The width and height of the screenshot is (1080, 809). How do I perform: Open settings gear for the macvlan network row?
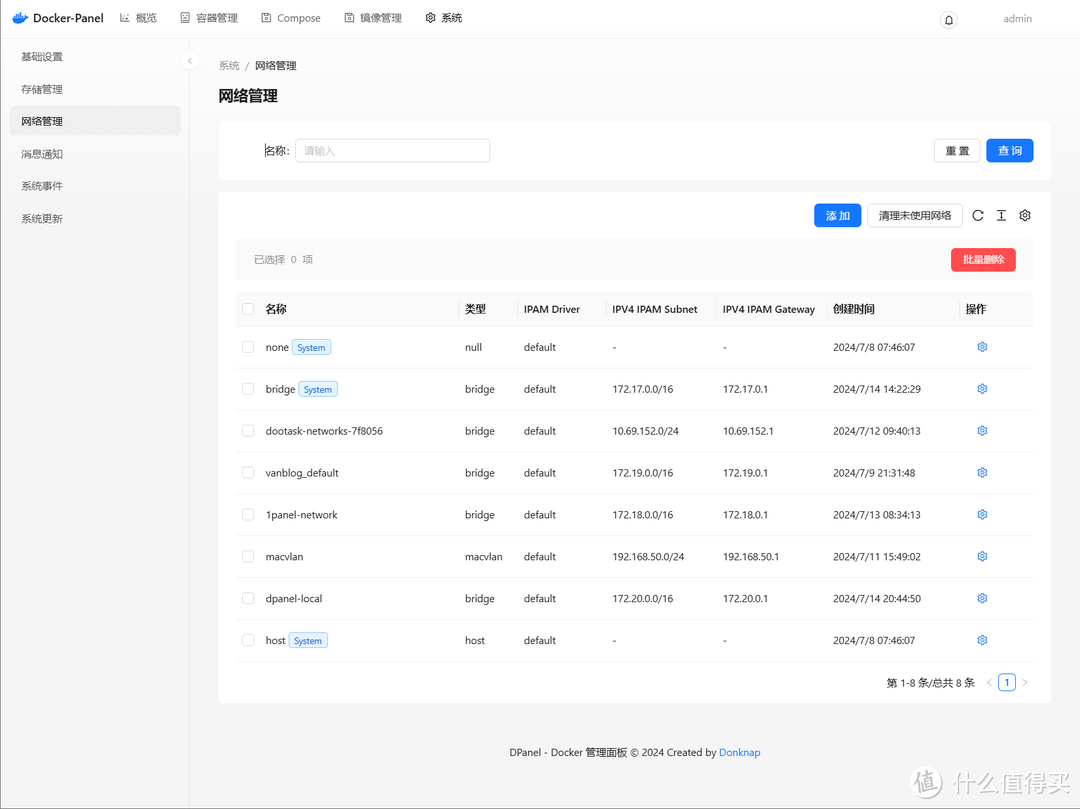coord(981,556)
